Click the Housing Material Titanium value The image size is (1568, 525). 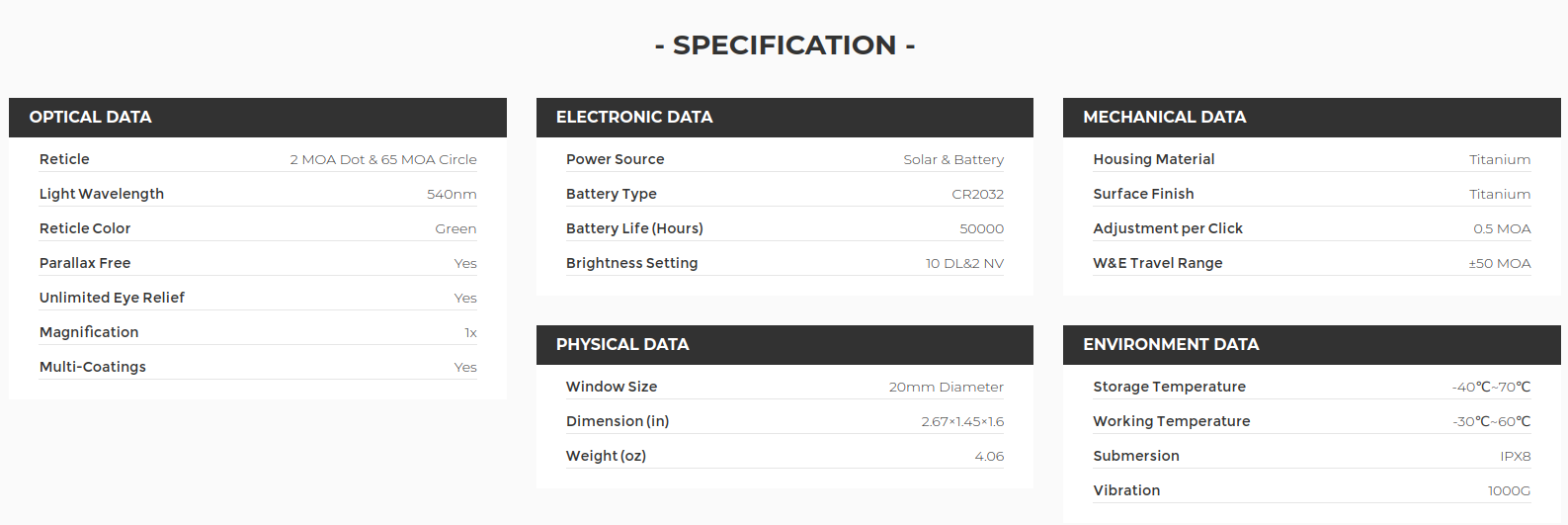pos(1500,159)
